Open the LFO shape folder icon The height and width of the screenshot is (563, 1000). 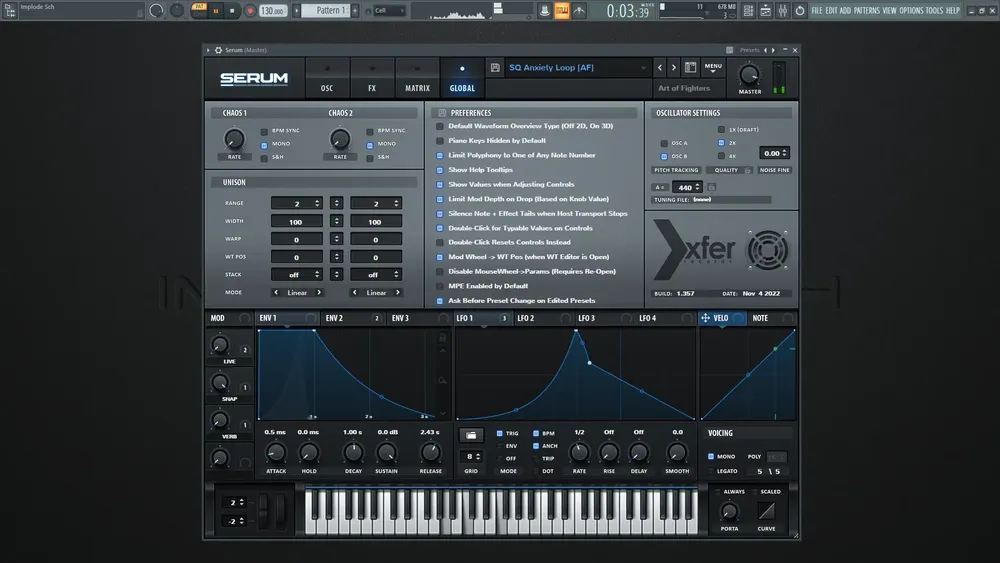(x=471, y=435)
